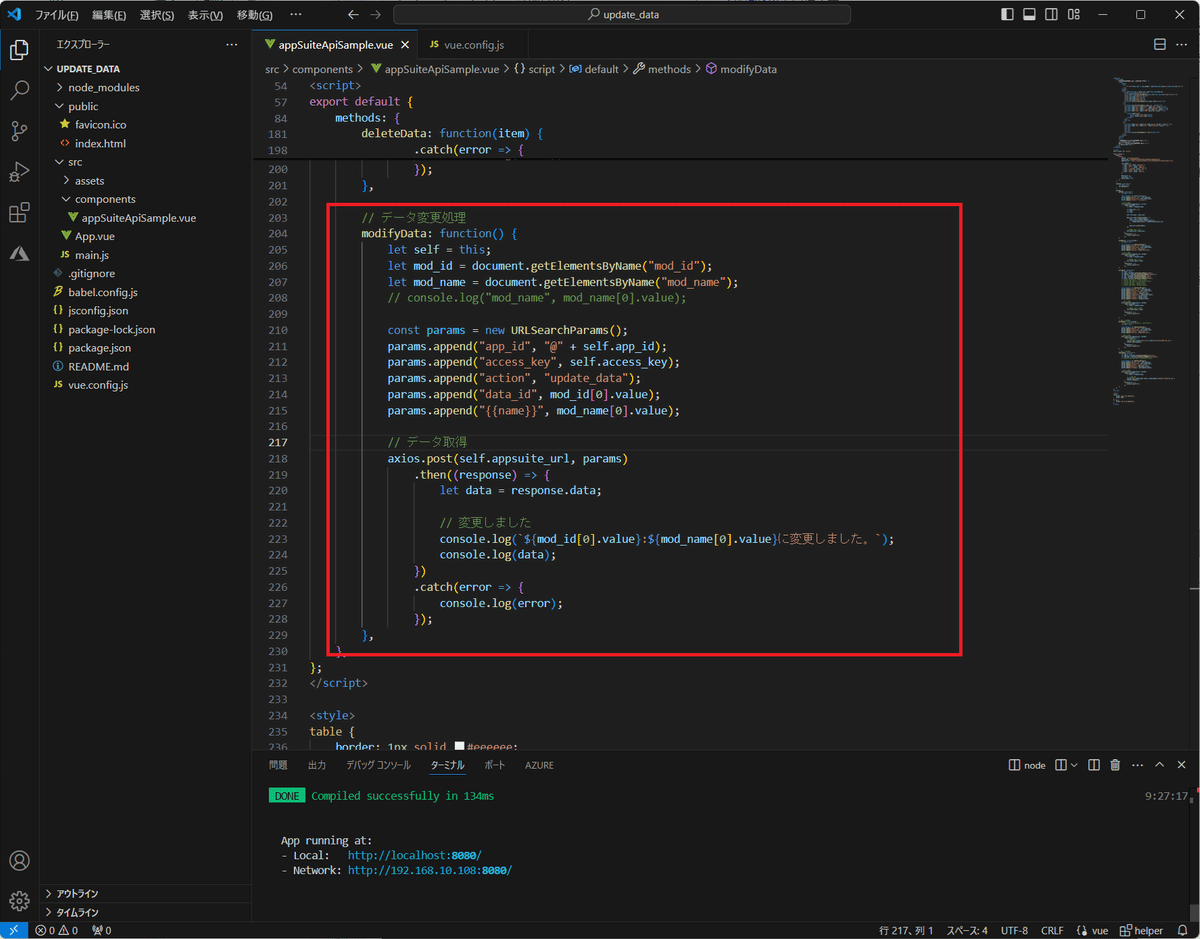Viewport: 1200px width, 939px height.
Task: Open the Manage gear icon
Action: click(x=19, y=901)
